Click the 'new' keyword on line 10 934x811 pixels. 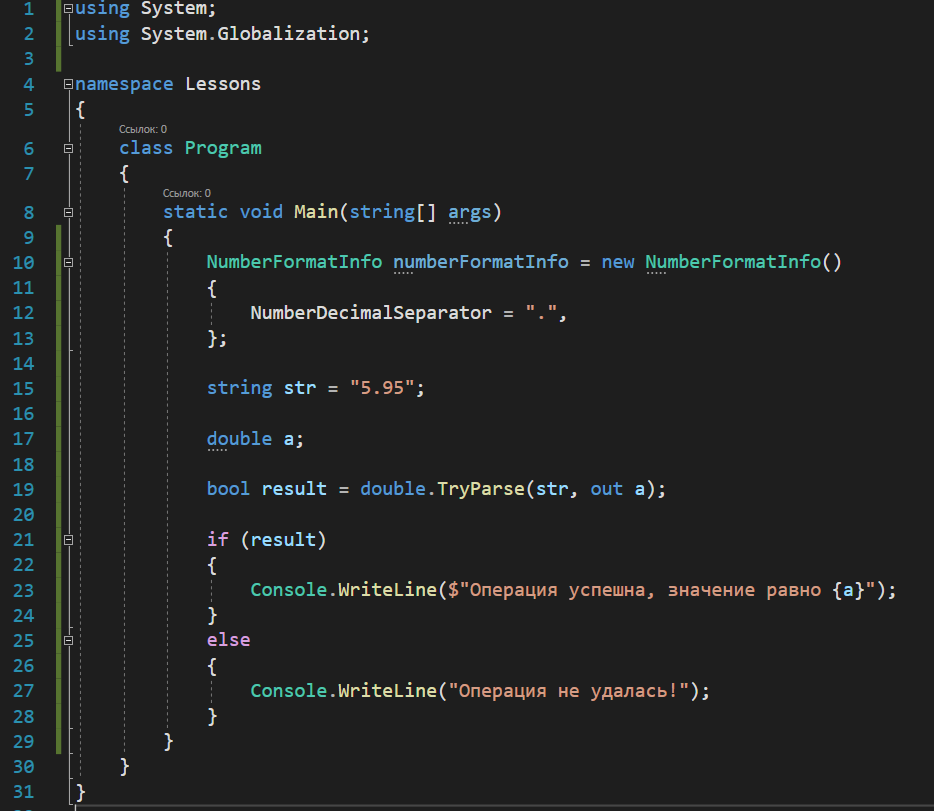click(x=618, y=263)
